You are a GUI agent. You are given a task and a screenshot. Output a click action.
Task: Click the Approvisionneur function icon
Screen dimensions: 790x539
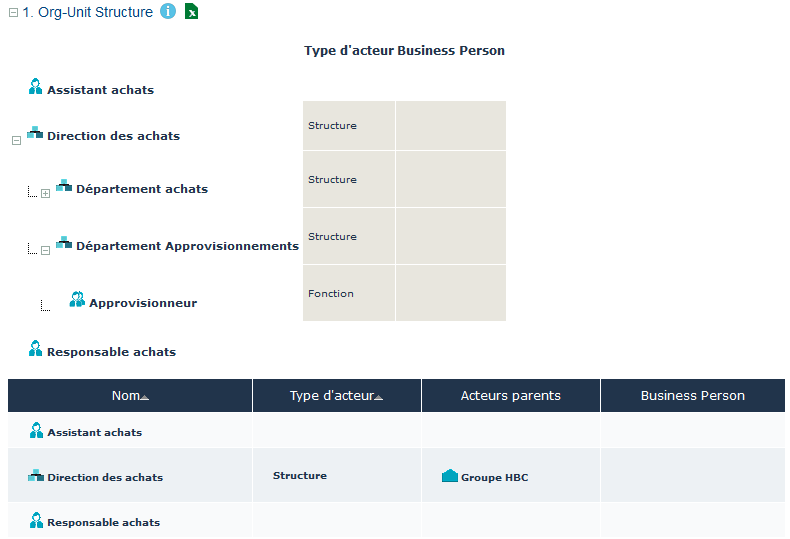click(x=77, y=299)
